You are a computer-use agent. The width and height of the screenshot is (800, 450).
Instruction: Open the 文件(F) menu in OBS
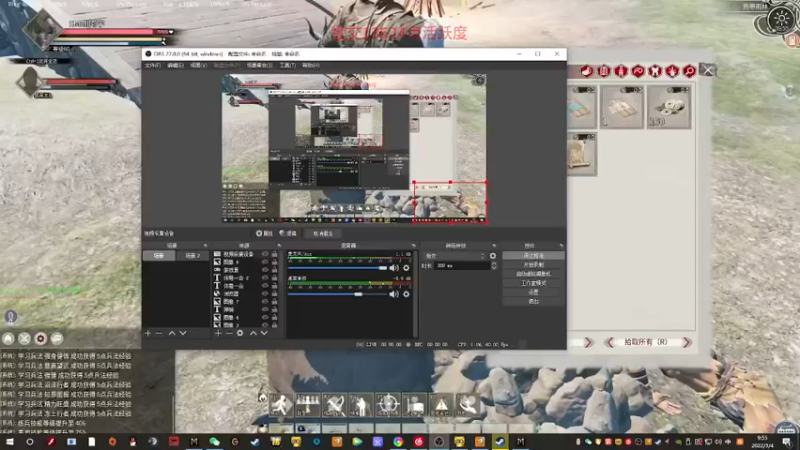point(153,65)
